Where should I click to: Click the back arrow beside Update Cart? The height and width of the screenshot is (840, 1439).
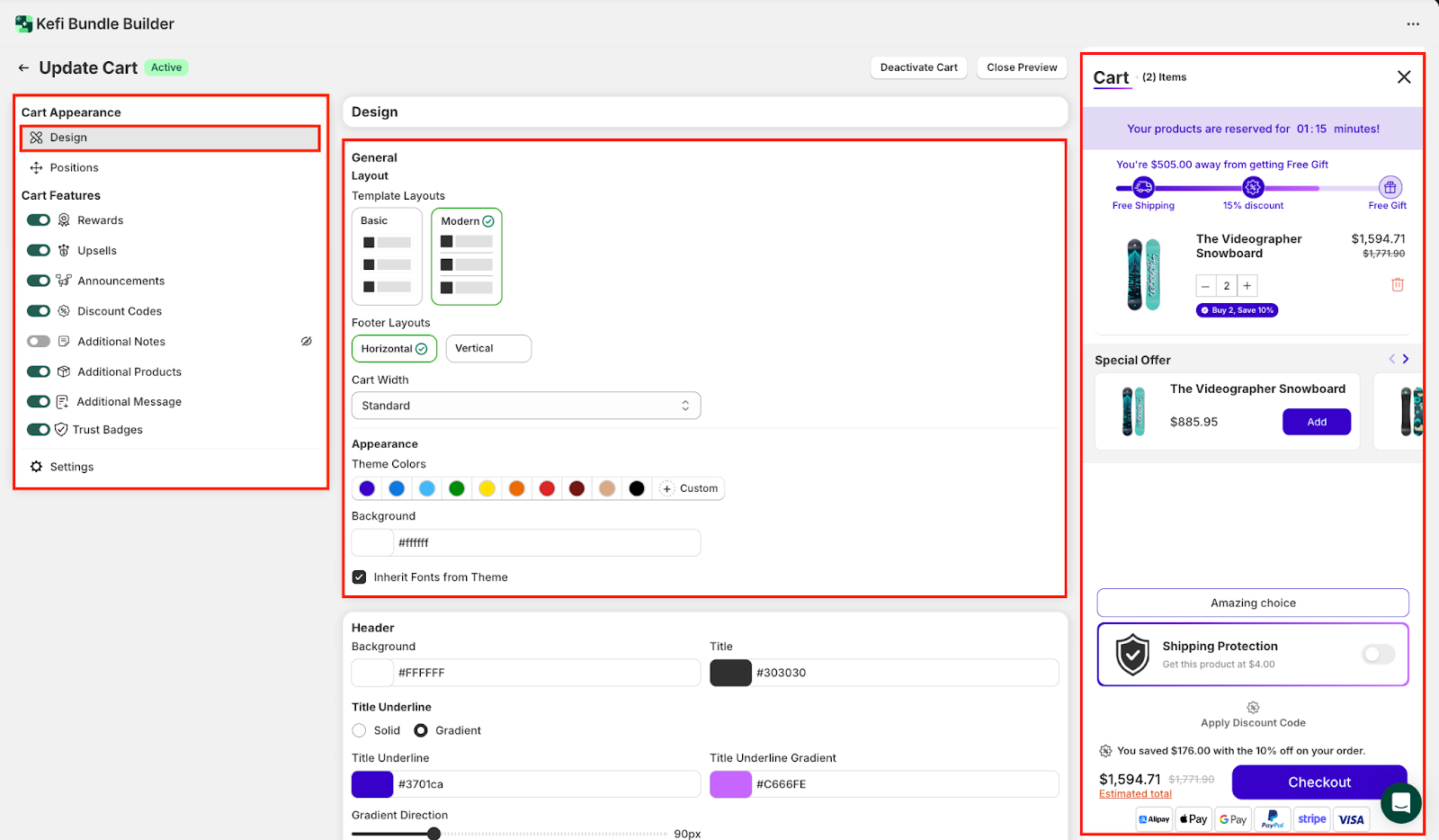pos(23,68)
